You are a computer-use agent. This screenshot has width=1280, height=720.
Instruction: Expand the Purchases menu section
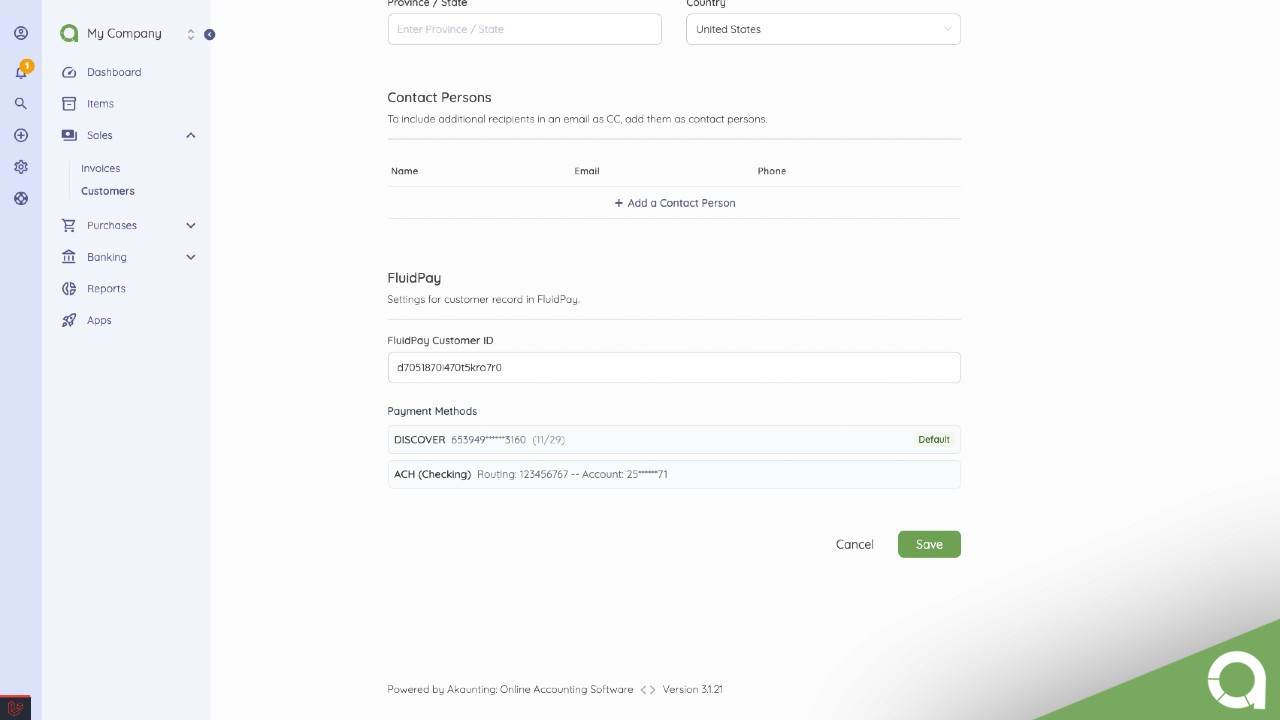[190, 225]
